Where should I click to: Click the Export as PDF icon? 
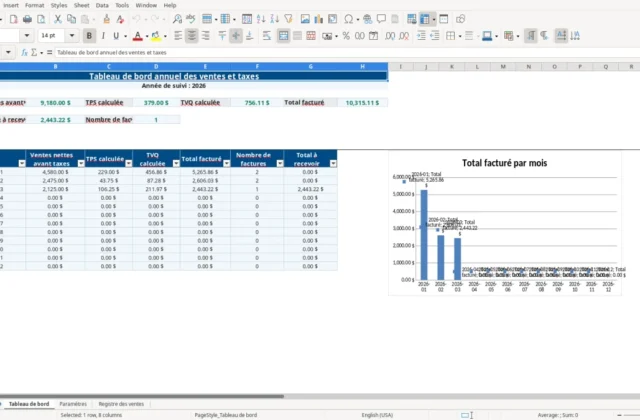tap(13, 19)
